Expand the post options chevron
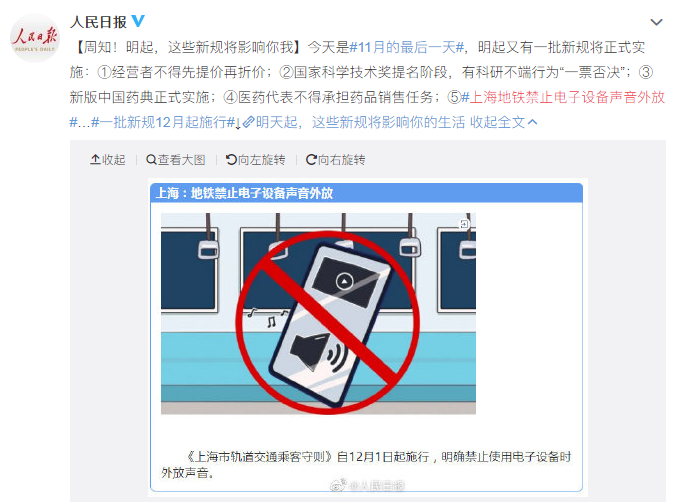 point(656,22)
